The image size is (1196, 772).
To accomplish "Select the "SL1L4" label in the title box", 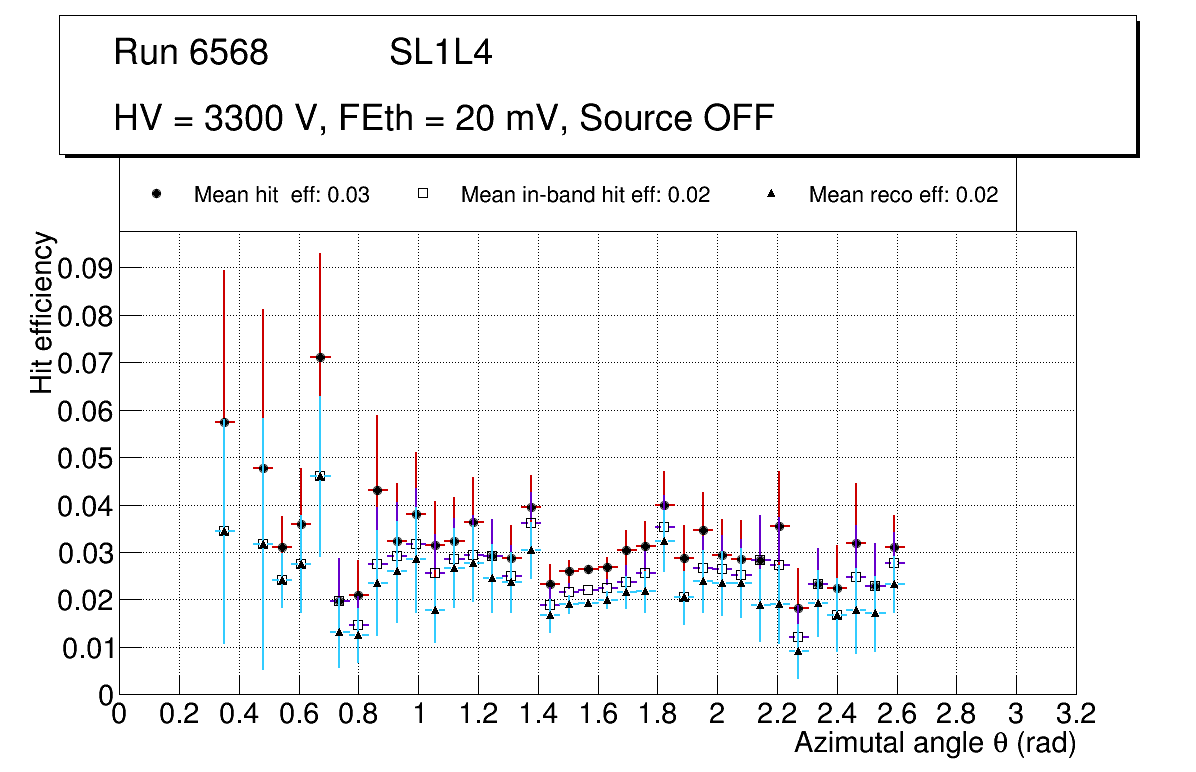I will click(440, 53).
